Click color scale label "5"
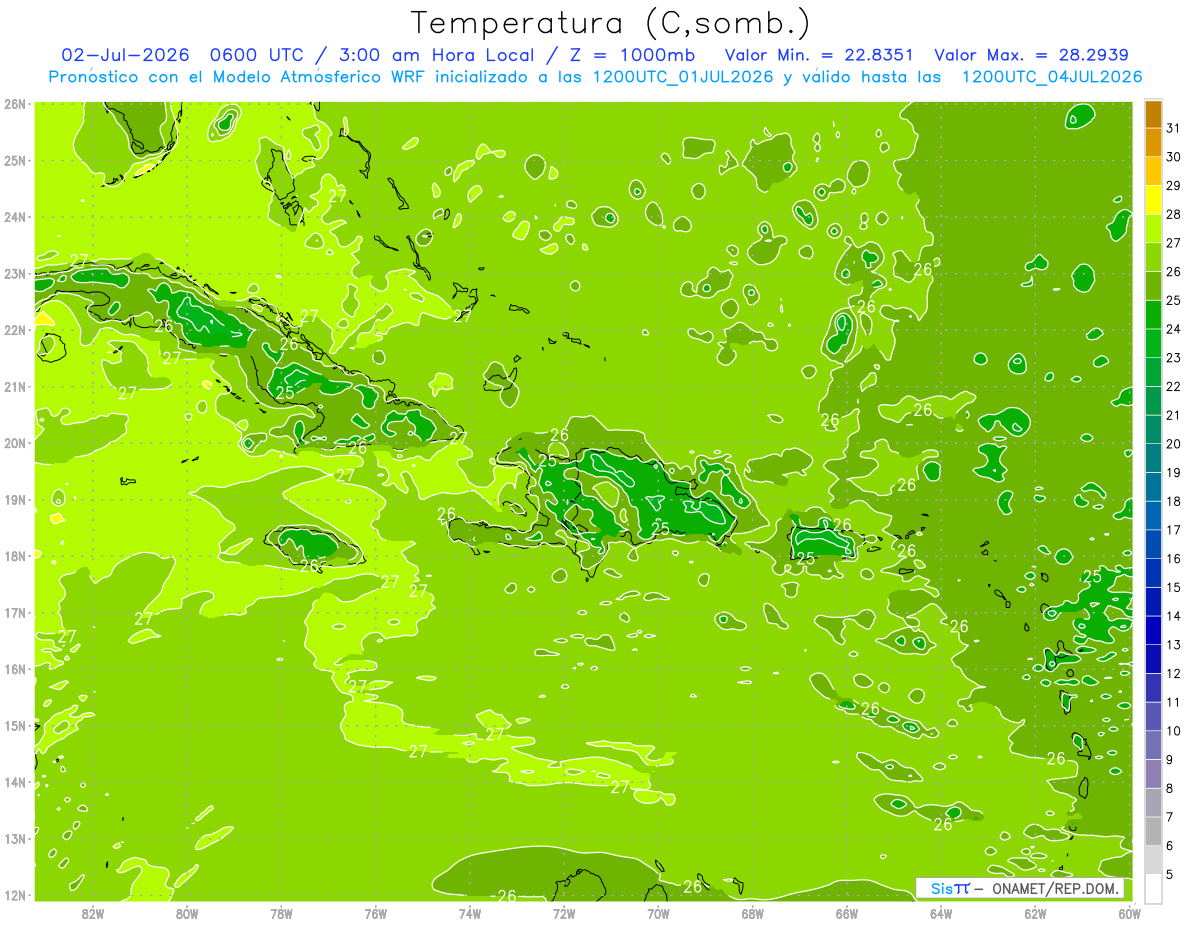This screenshot has width=1200, height=927. click(x=1170, y=874)
